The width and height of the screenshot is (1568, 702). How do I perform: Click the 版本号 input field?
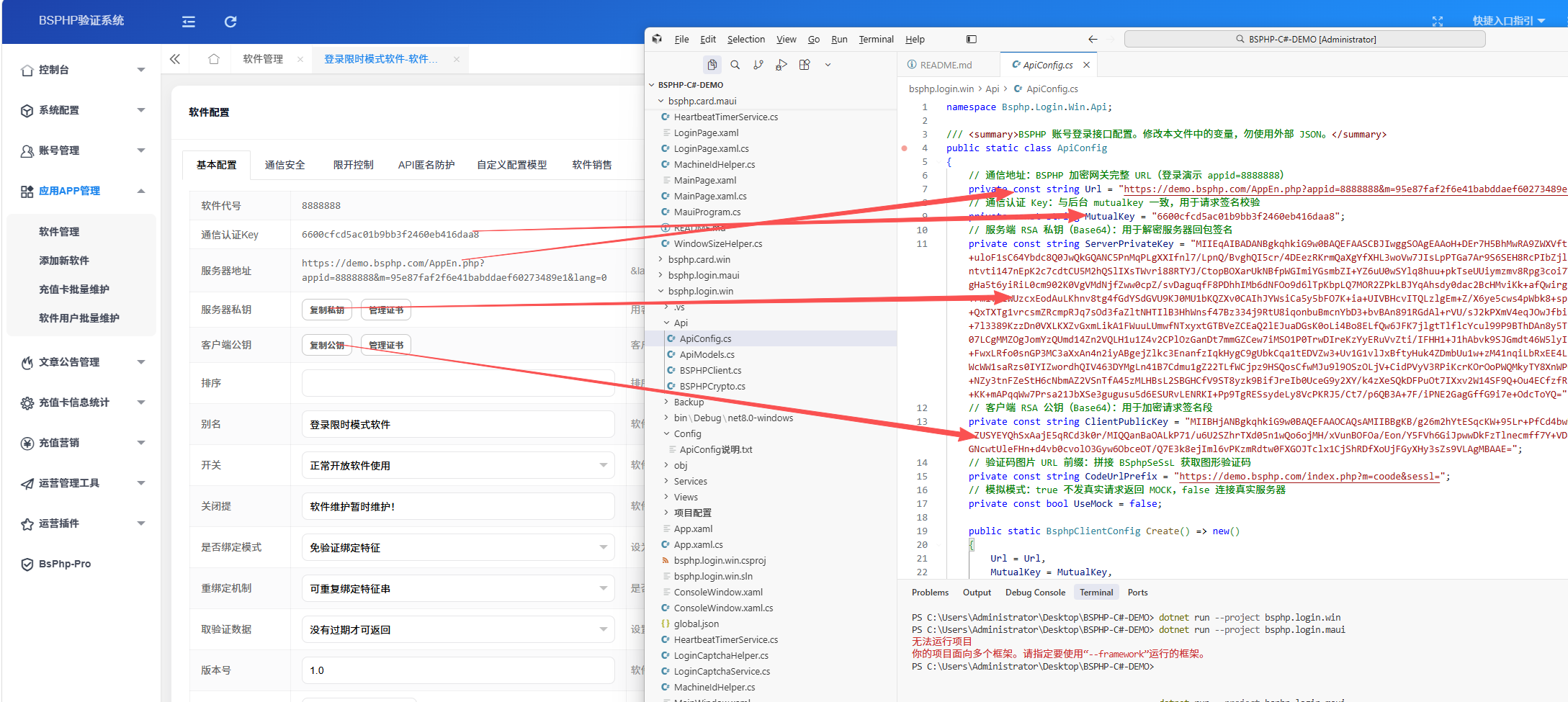tap(458, 670)
